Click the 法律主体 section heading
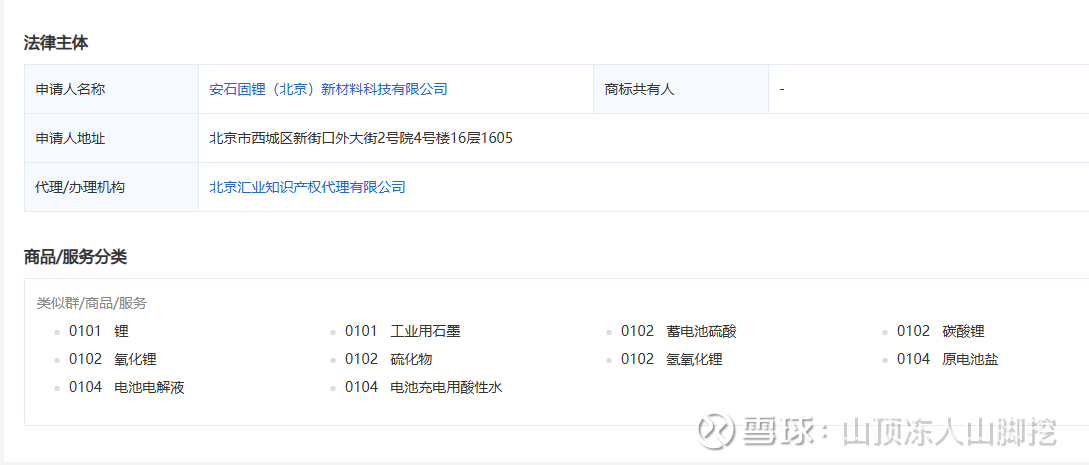Image resolution: width=1089 pixels, height=465 pixels. click(x=56, y=43)
